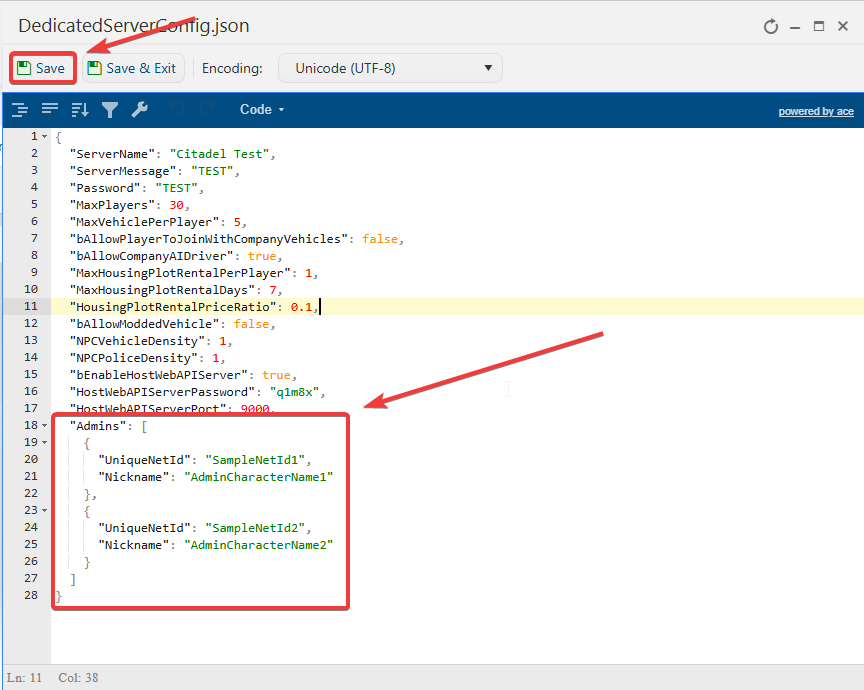Click the reload icon in title bar

tap(771, 26)
